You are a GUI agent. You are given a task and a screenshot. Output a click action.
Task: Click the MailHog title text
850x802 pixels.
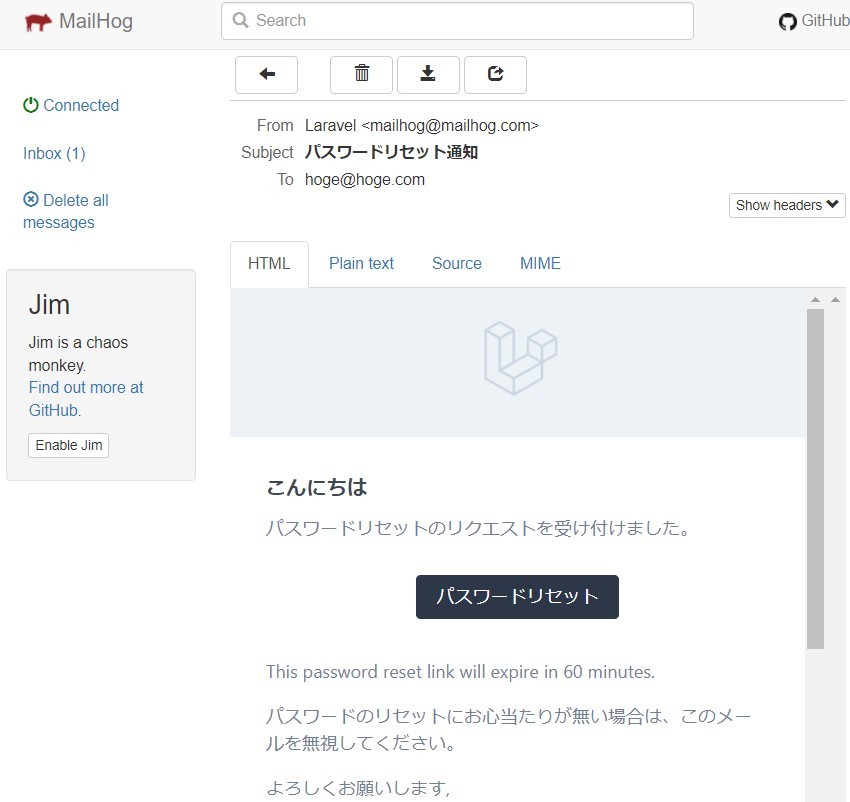(x=95, y=22)
